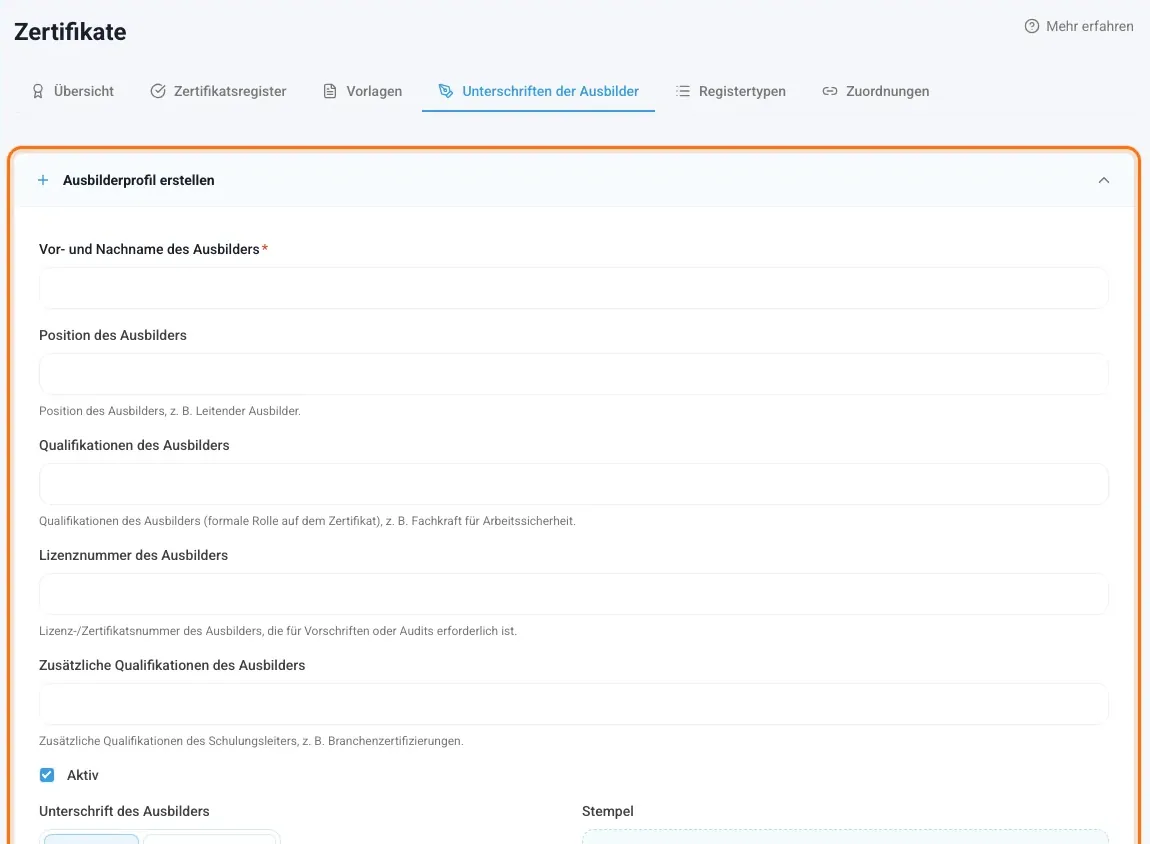
Task: Click the hint text mentioning Leitender Ausbilder
Action: tap(170, 411)
